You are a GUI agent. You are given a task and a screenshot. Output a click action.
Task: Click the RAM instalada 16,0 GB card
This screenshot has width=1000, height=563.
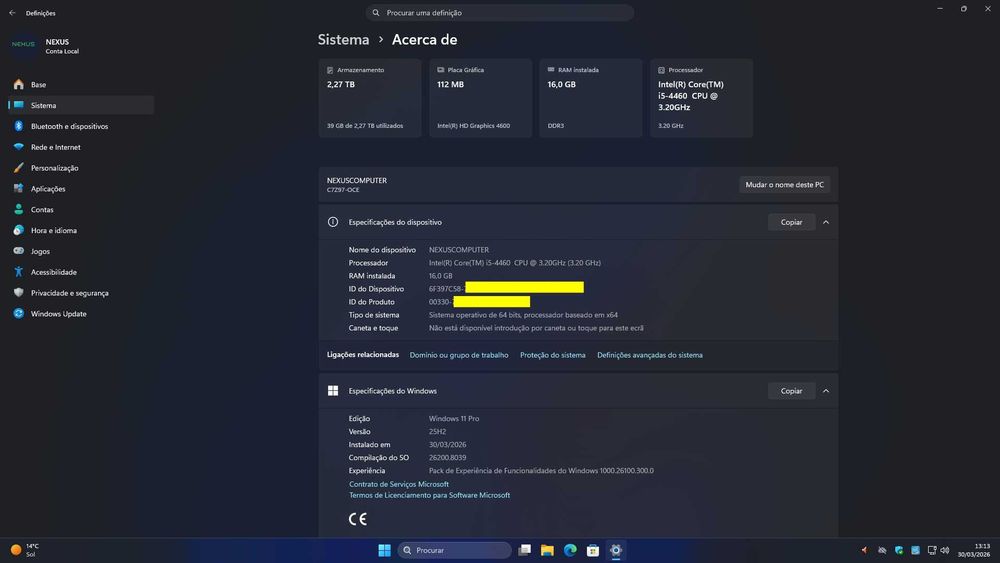tap(591, 98)
